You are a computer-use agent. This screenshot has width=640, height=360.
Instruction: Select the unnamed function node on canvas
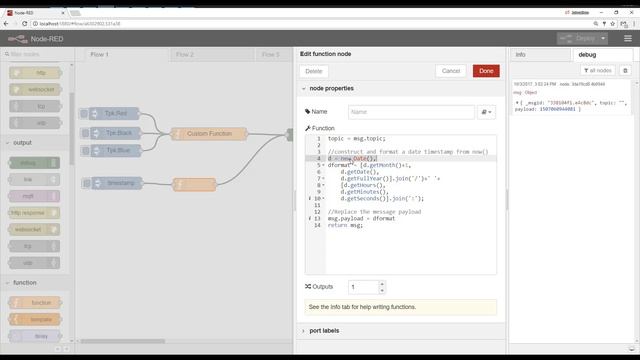pos(194,184)
